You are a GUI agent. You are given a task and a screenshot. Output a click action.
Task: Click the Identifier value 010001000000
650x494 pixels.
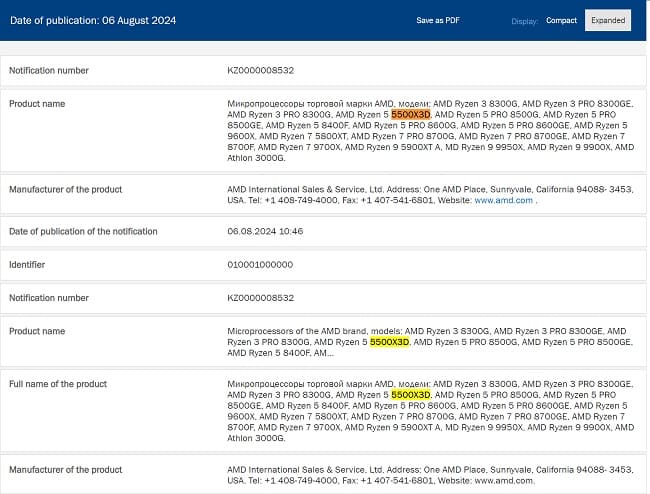click(x=260, y=264)
